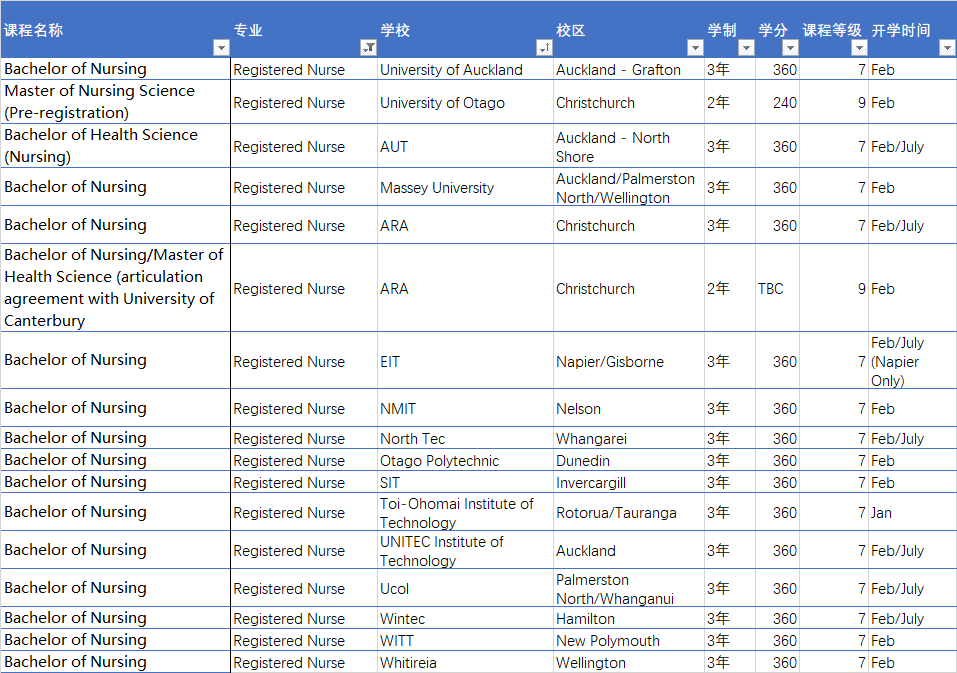
Task: Click the Wintec school cell
Action: click(465, 618)
